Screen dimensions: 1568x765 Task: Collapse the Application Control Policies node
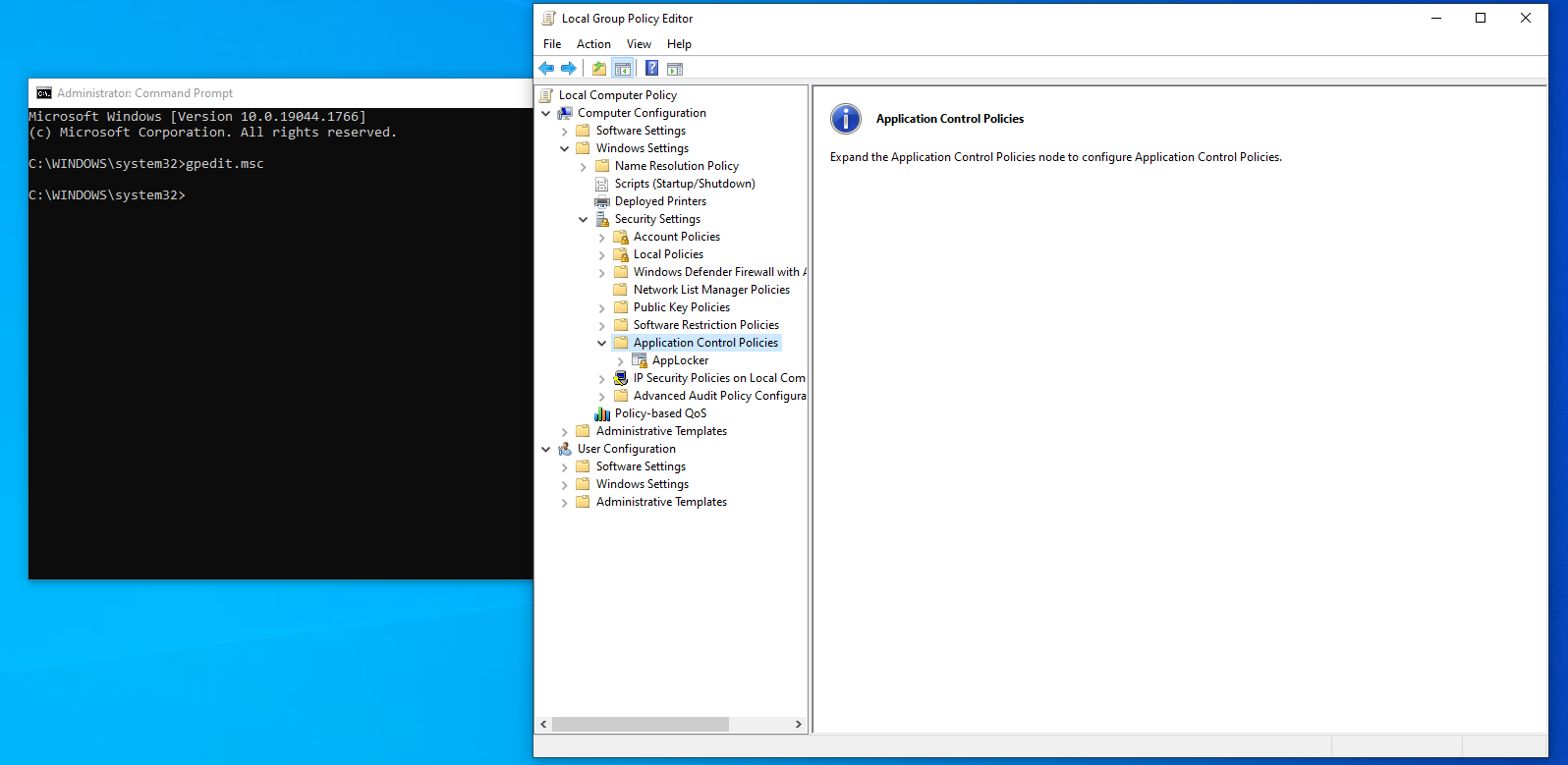point(602,343)
